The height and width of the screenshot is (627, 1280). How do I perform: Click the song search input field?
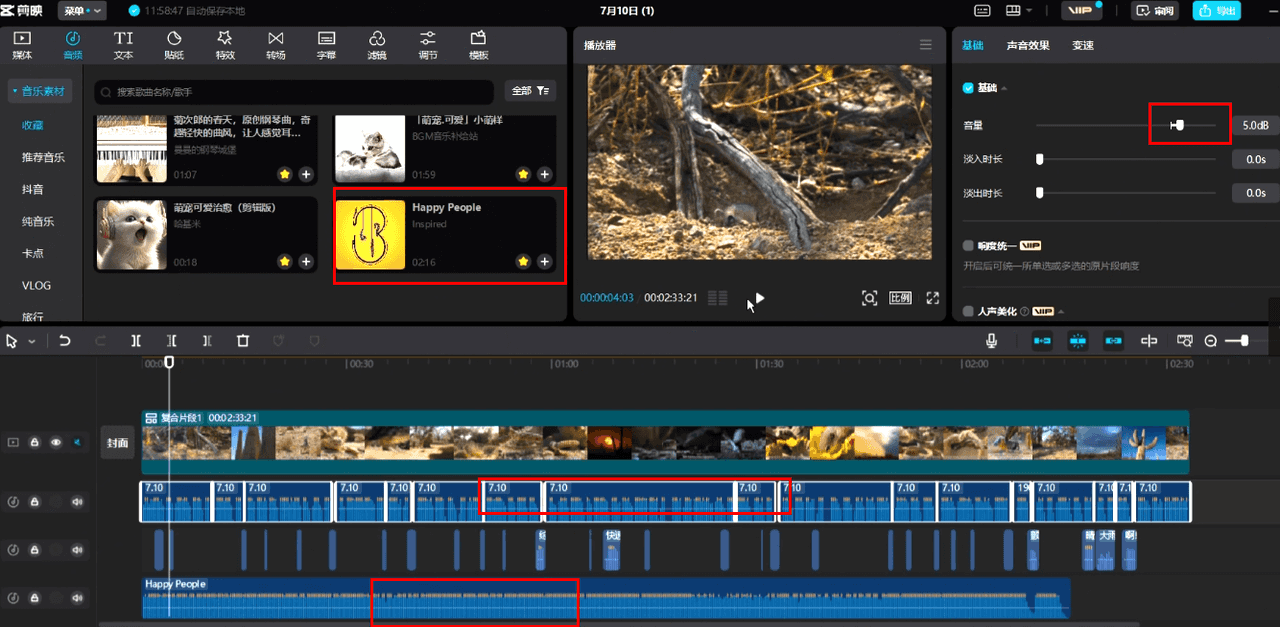[294, 91]
